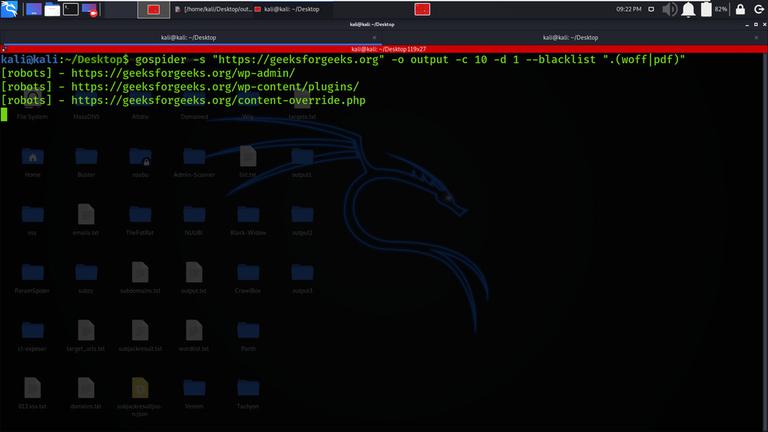Maximize the terminal window
Screen dimensions: 768x432
(756, 24)
